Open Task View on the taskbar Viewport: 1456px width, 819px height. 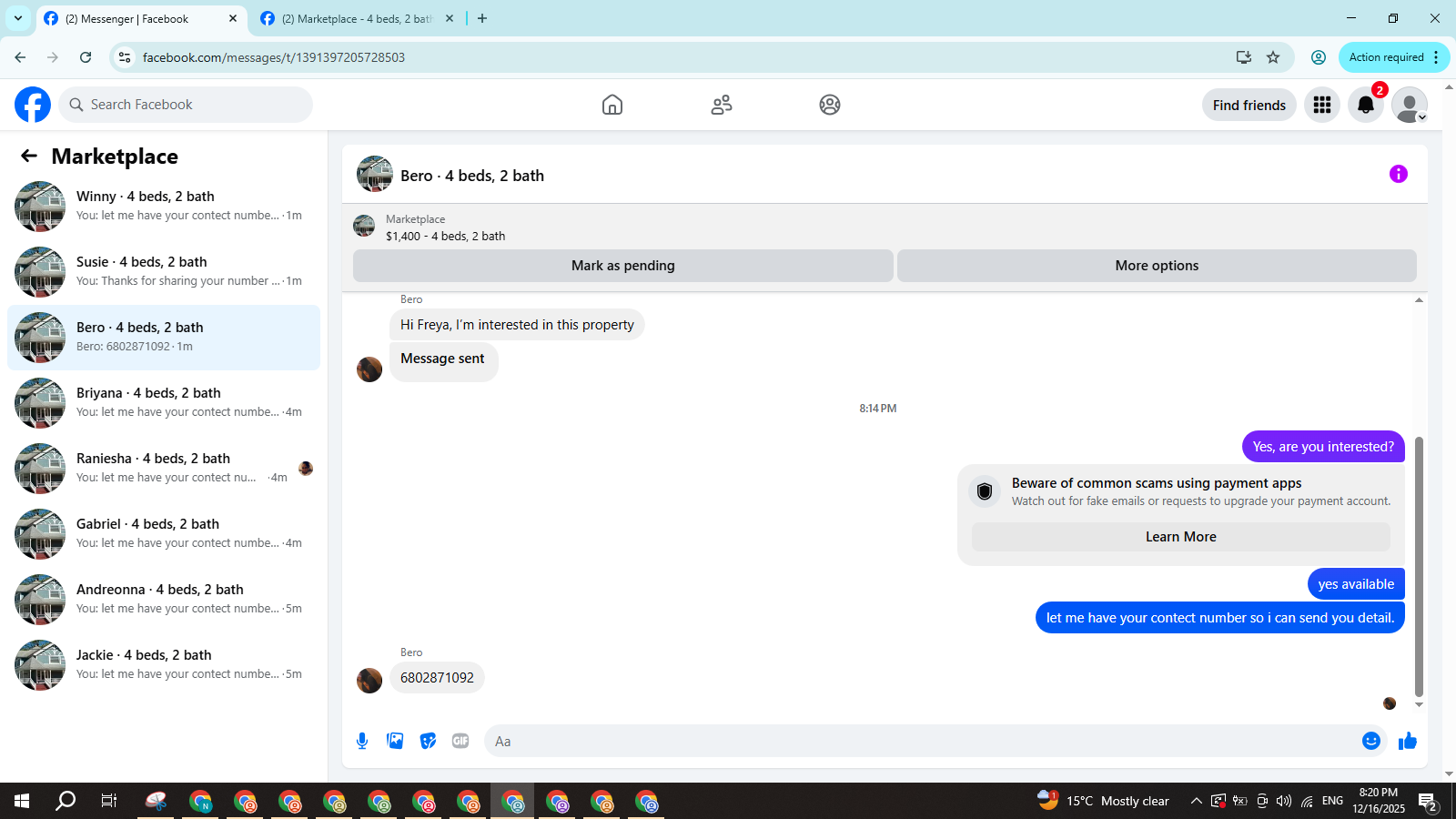(x=109, y=801)
